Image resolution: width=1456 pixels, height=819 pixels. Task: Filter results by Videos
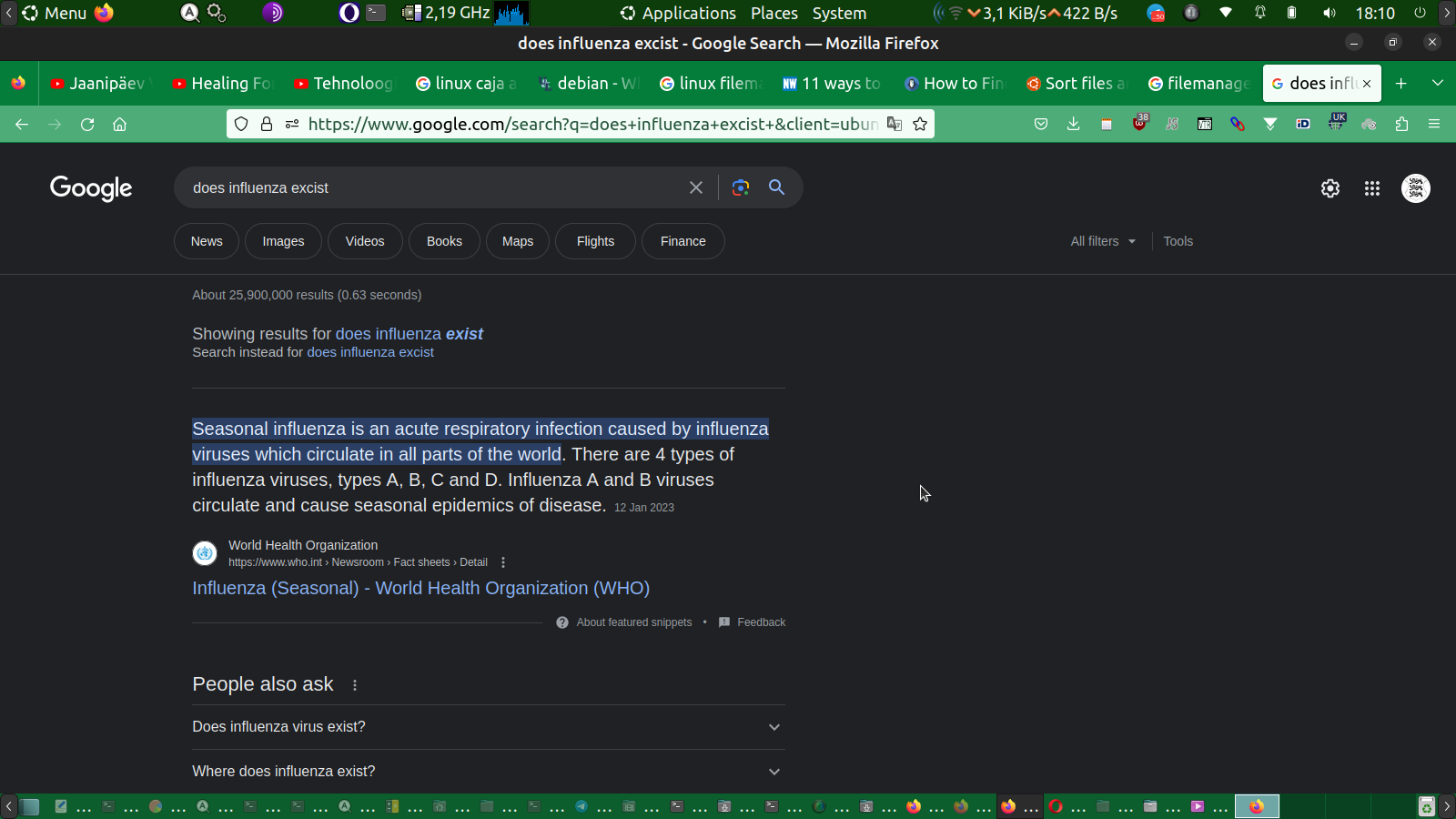pos(365,241)
